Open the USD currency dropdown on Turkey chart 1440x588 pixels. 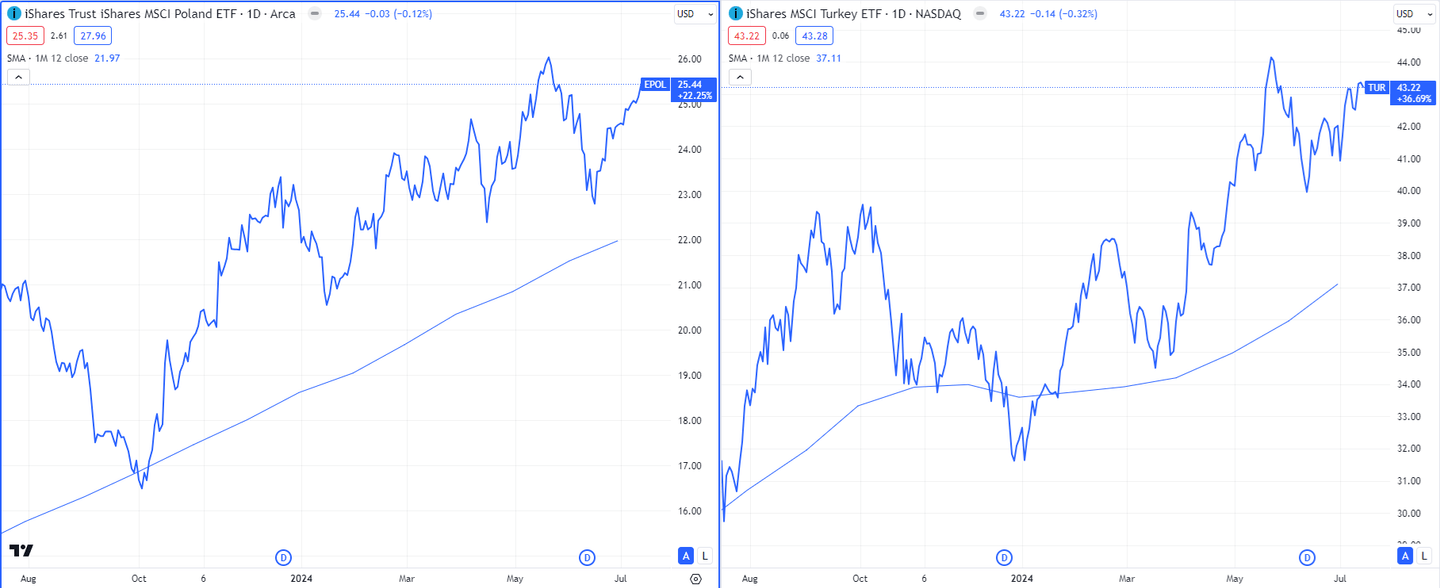(1412, 14)
